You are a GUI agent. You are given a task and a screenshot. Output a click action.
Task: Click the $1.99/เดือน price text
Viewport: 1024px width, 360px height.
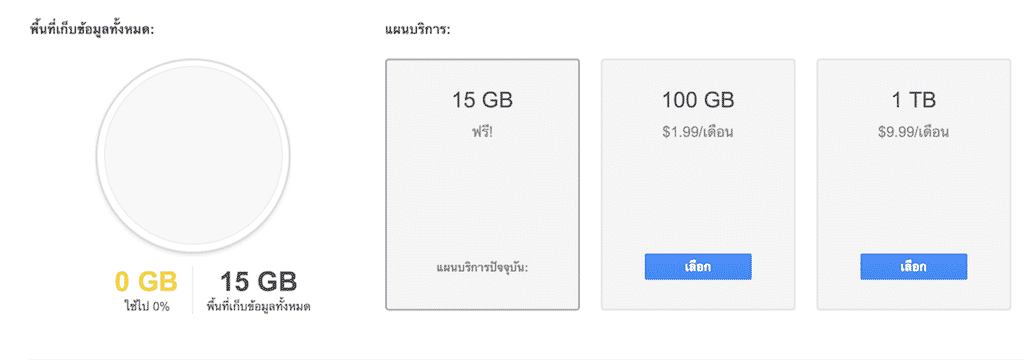point(697,133)
